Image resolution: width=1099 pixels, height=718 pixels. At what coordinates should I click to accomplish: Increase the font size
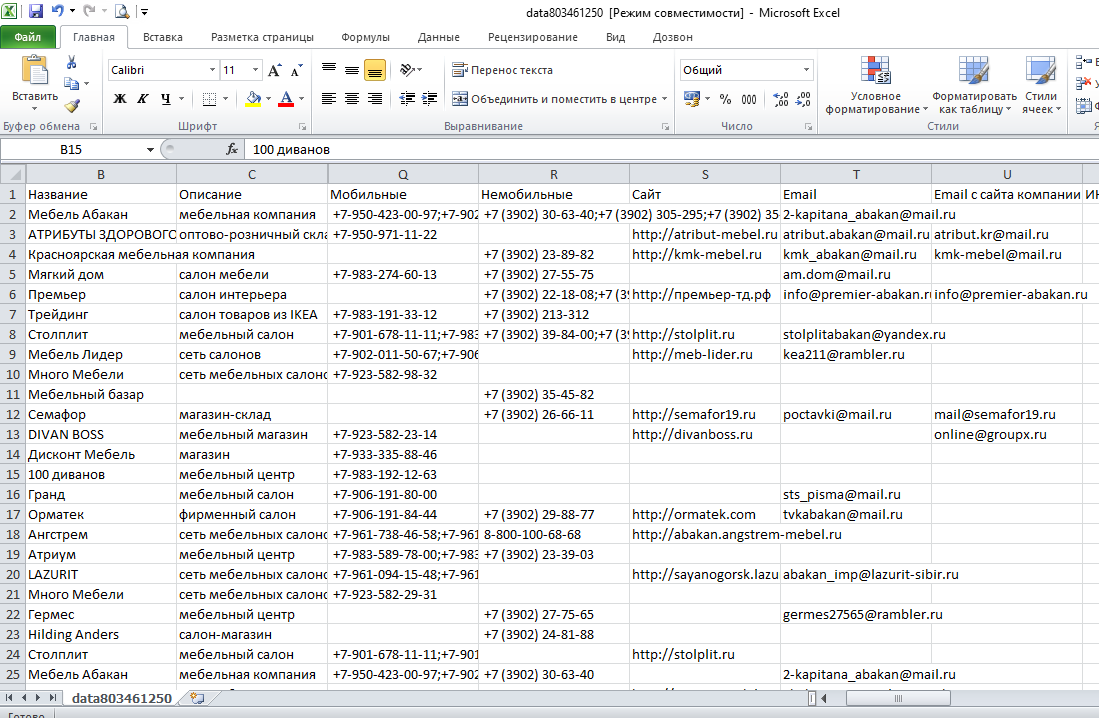pyautogui.click(x=275, y=70)
